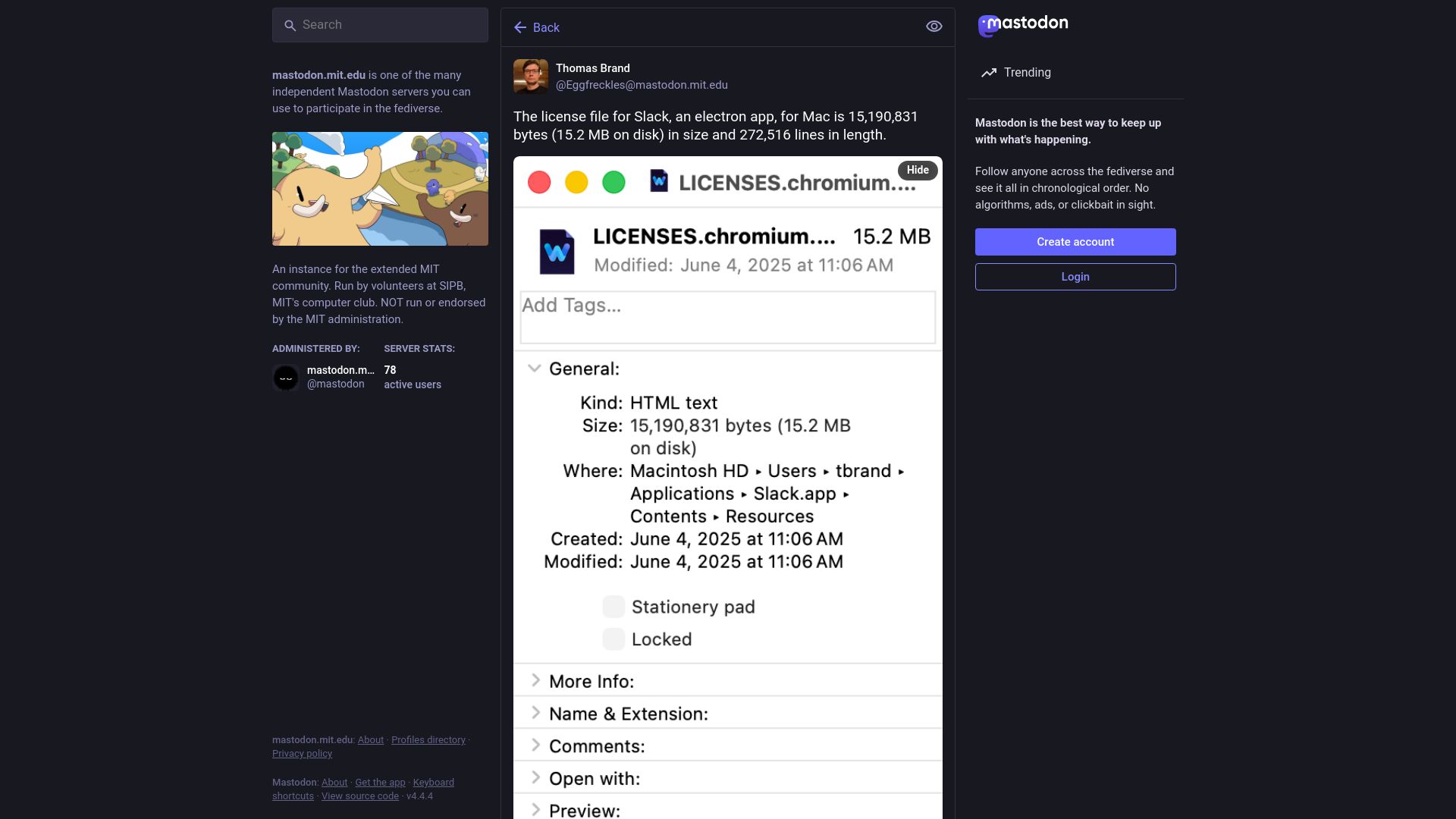Viewport: 1456px width, 819px height.
Task: Click the Thomas Brand display name
Action: (593, 68)
